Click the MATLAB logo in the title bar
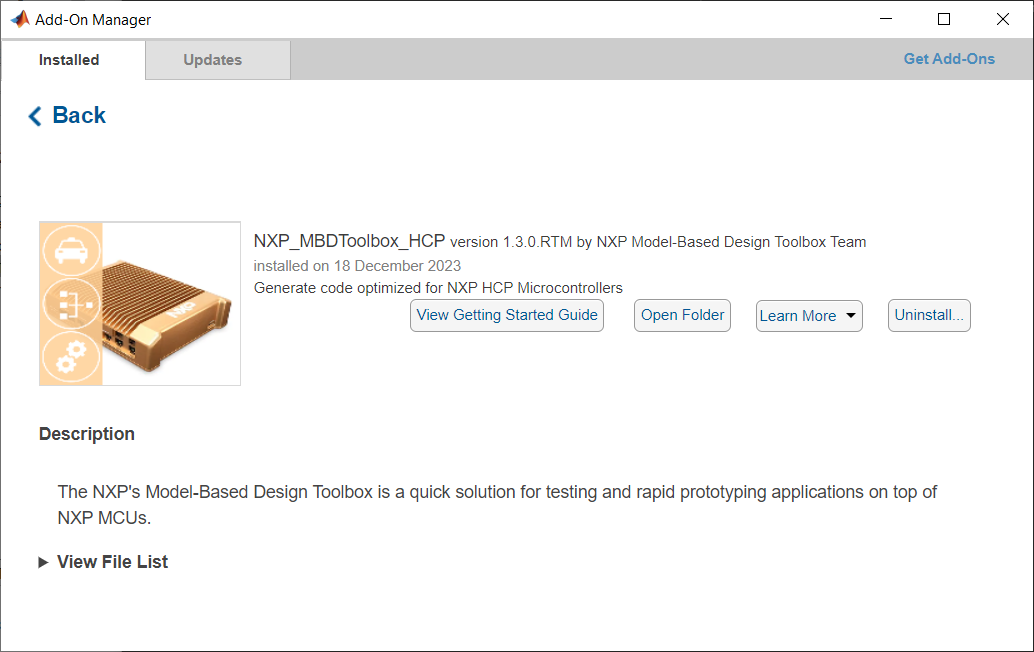1034x652 pixels. coord(18,18)
